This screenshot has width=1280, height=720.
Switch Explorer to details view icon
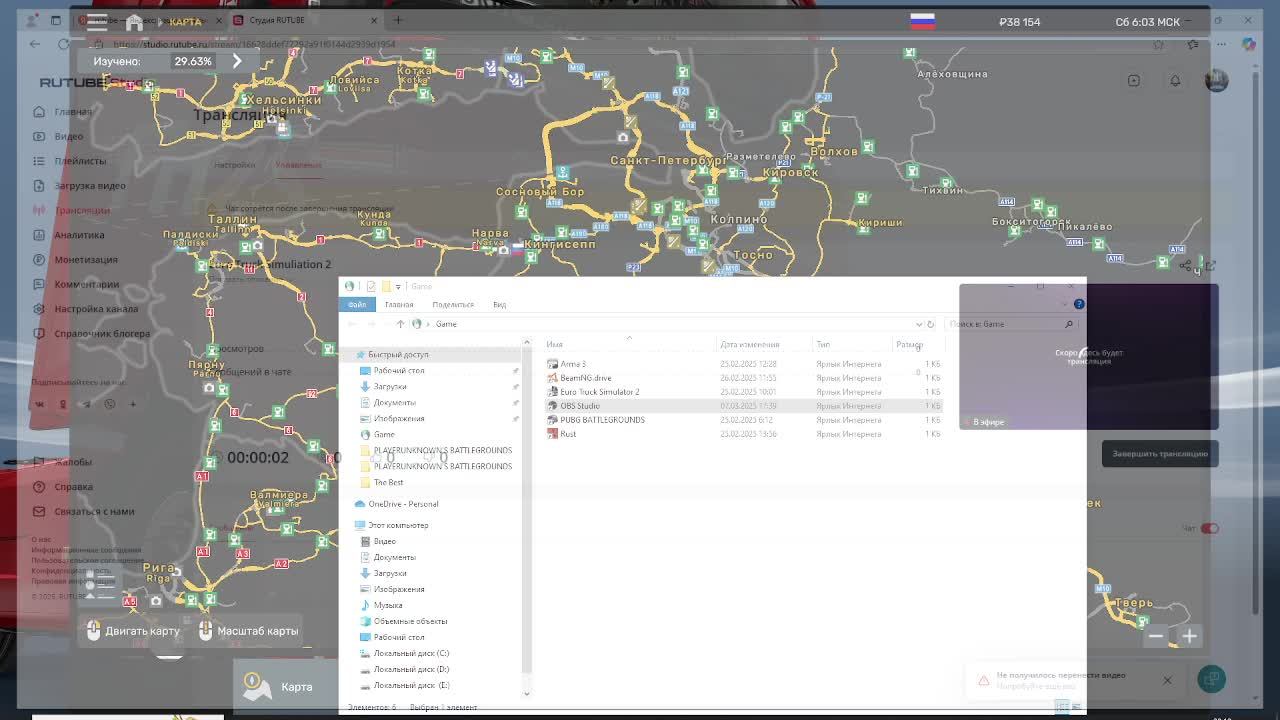coord(1063,707)
